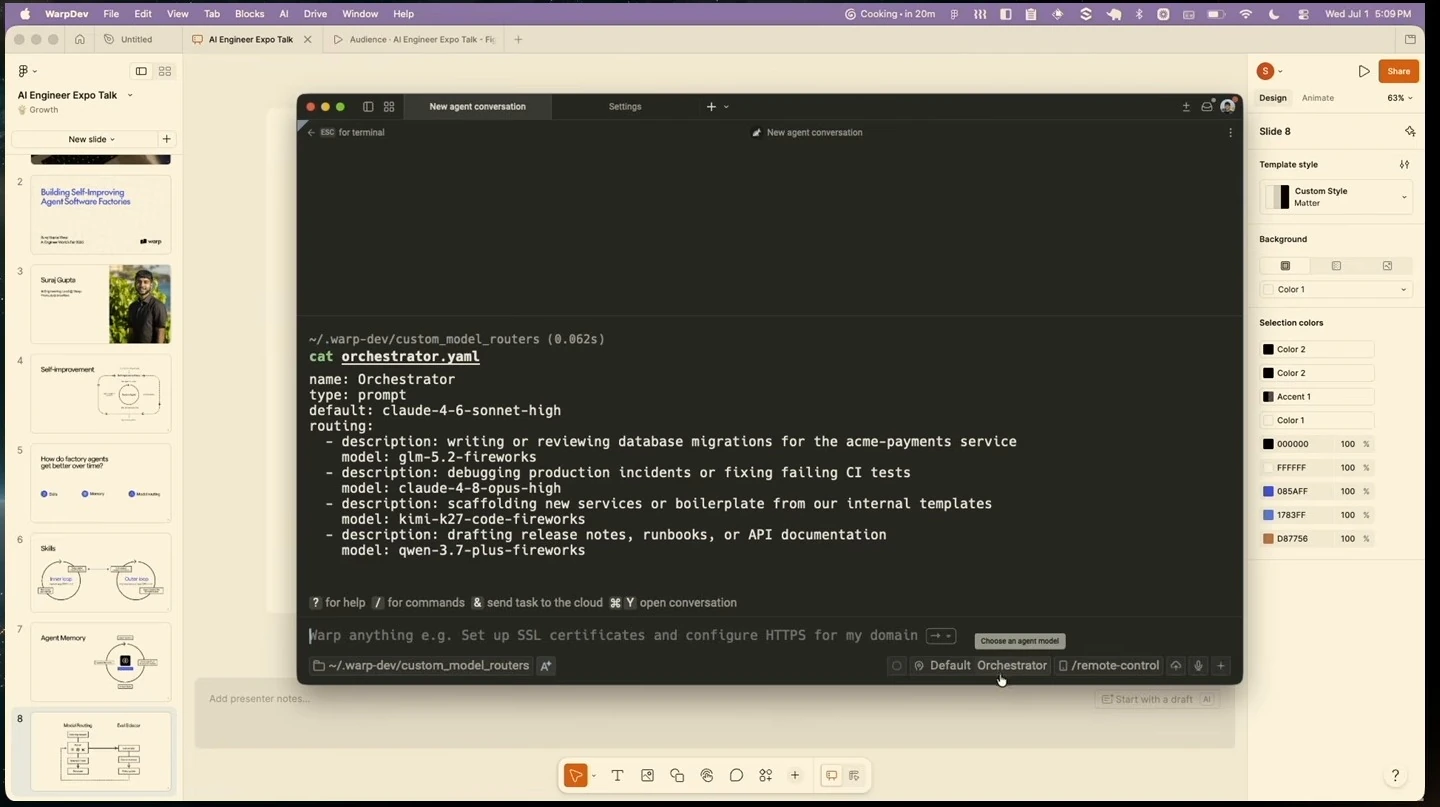
Task: Select solid fill background type
Action: click(1285, 265)
